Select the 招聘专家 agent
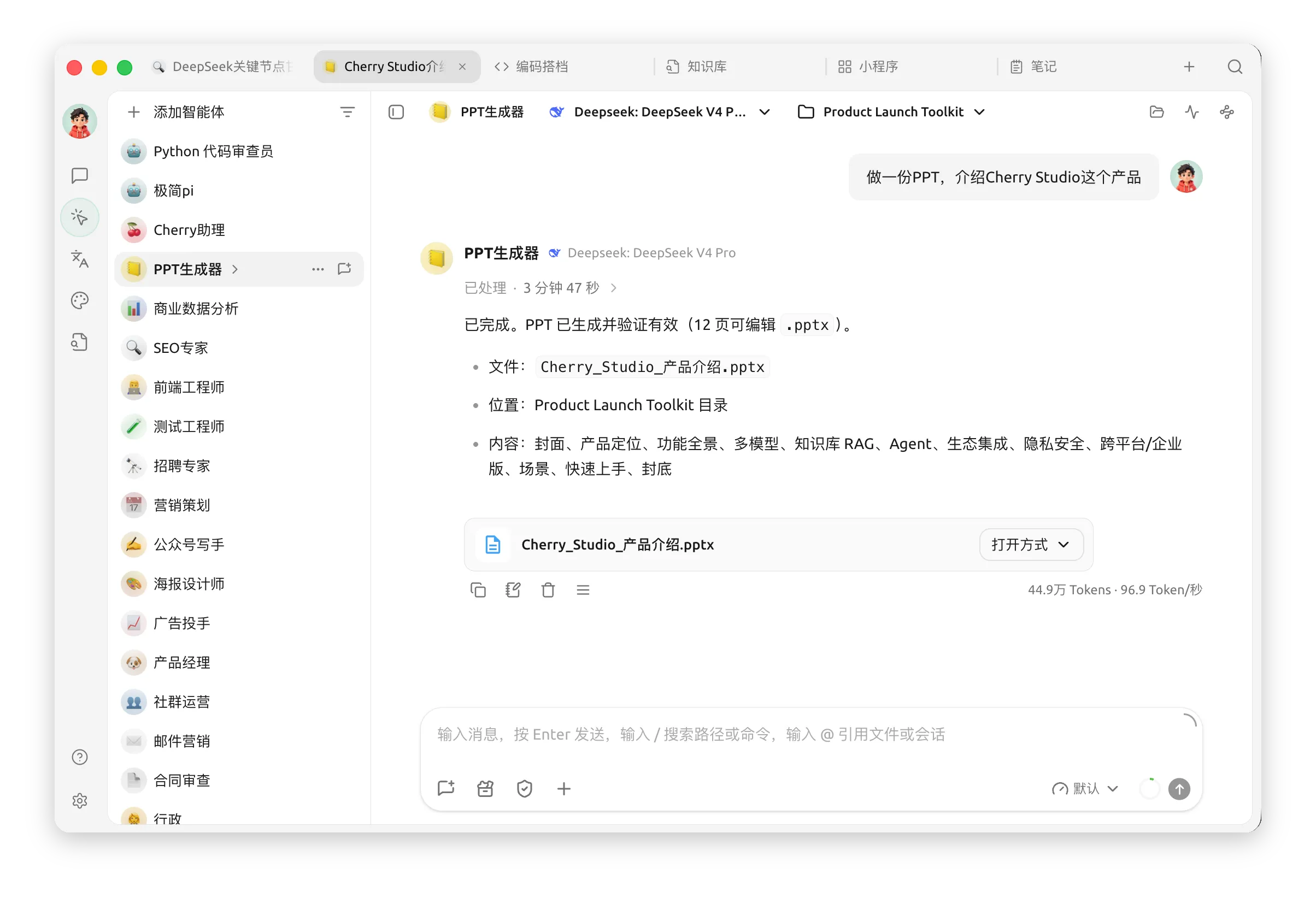The height and width of the screenshot is (898, 1316). [x=239, y=466]
